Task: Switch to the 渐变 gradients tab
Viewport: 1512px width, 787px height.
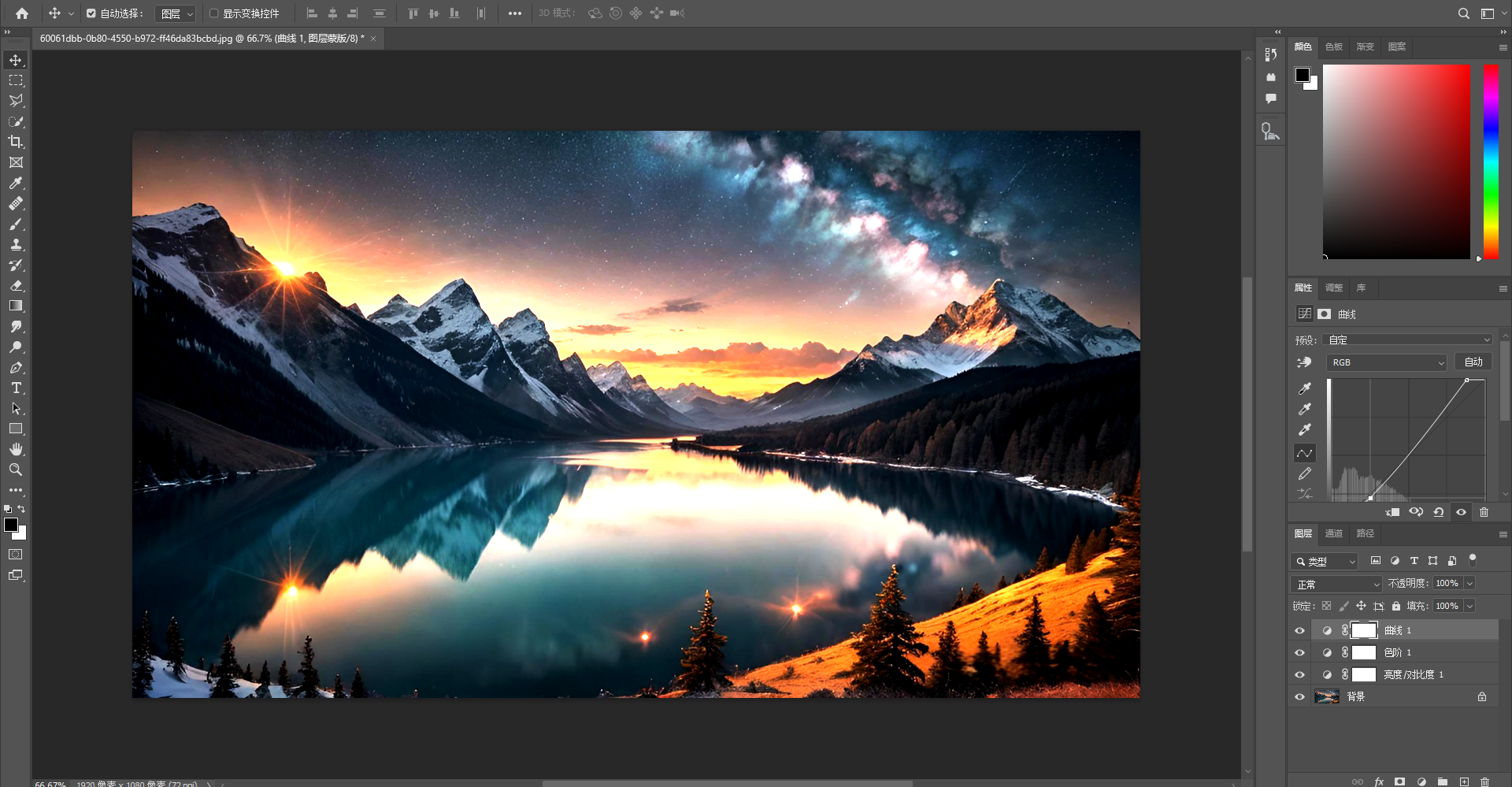Action: click(x=1365, y=46)
